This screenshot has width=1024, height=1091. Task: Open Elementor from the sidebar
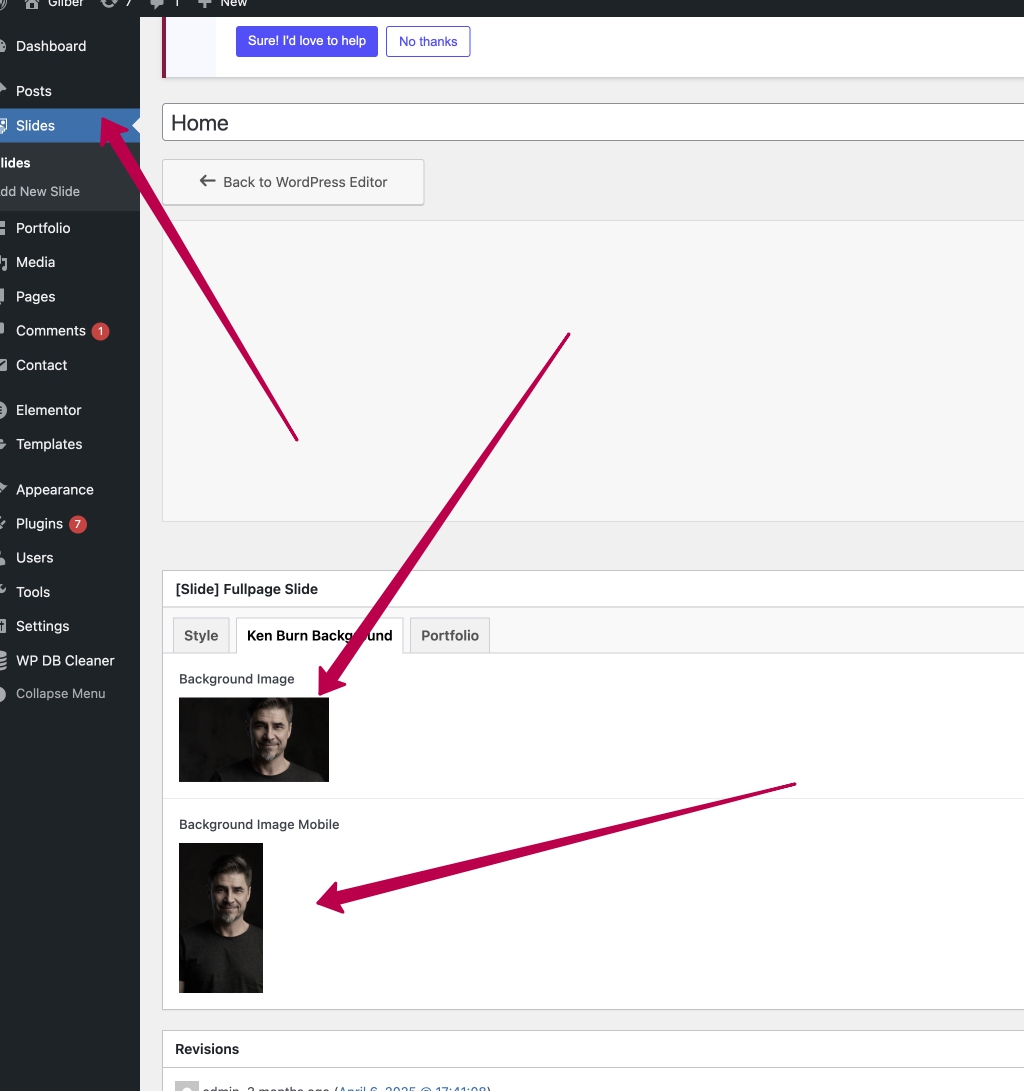click(x=48, y=410)
